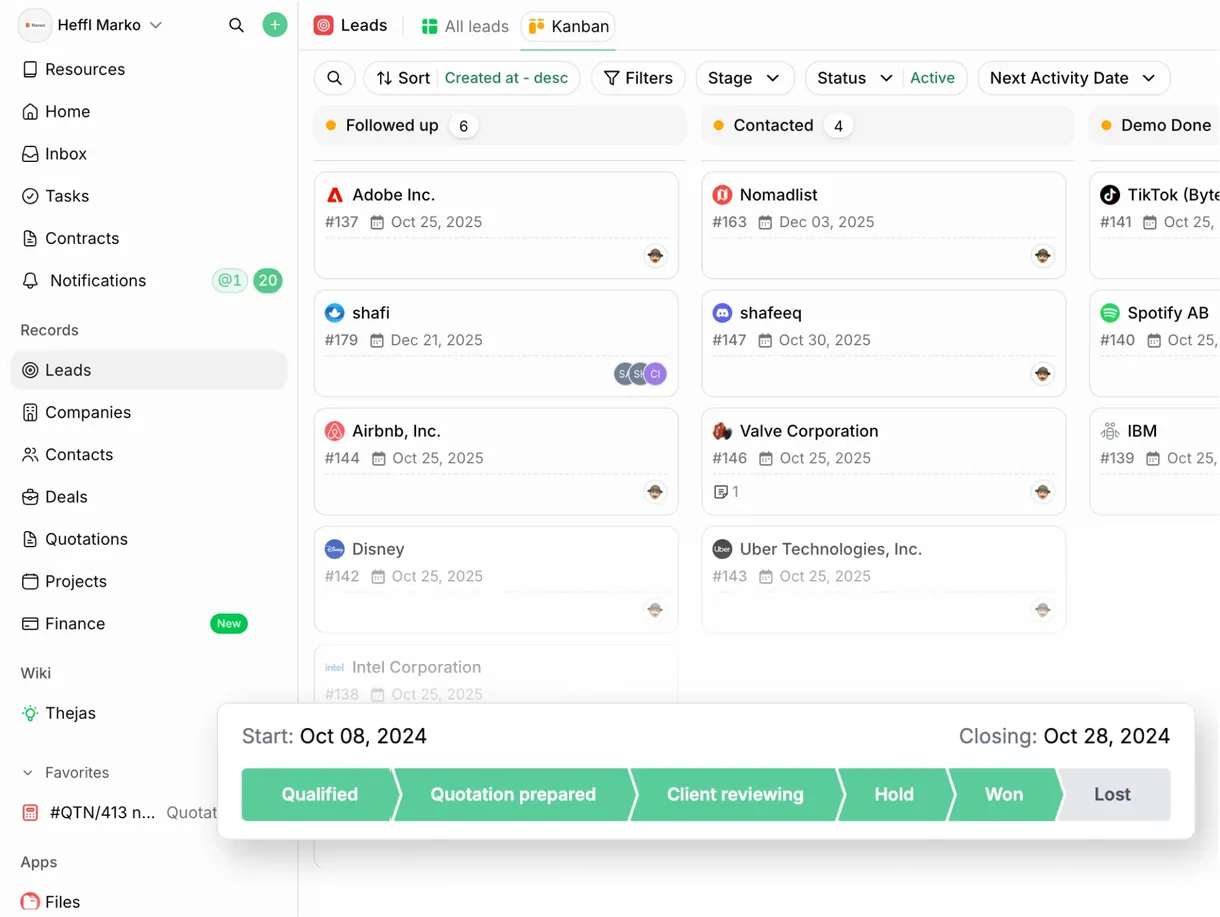Switch to All leads tab
The width and height of the screenshot is (1220, 917).
[x=465, y=26]
